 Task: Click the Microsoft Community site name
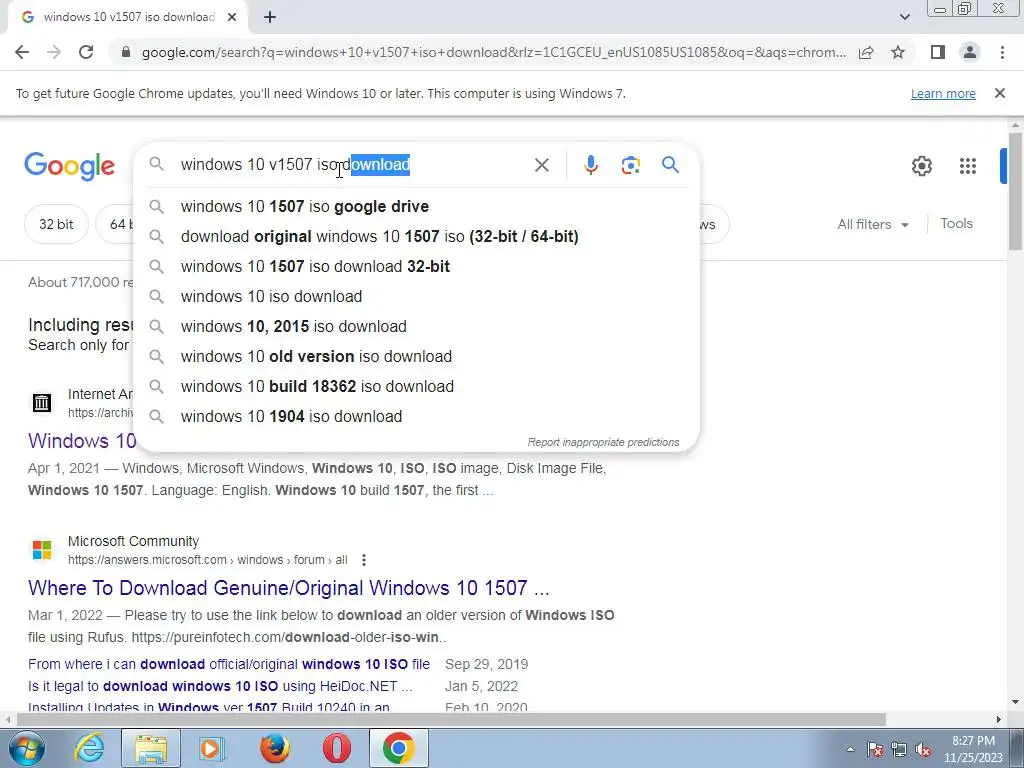pyautogui.click(x=133, y=541)
